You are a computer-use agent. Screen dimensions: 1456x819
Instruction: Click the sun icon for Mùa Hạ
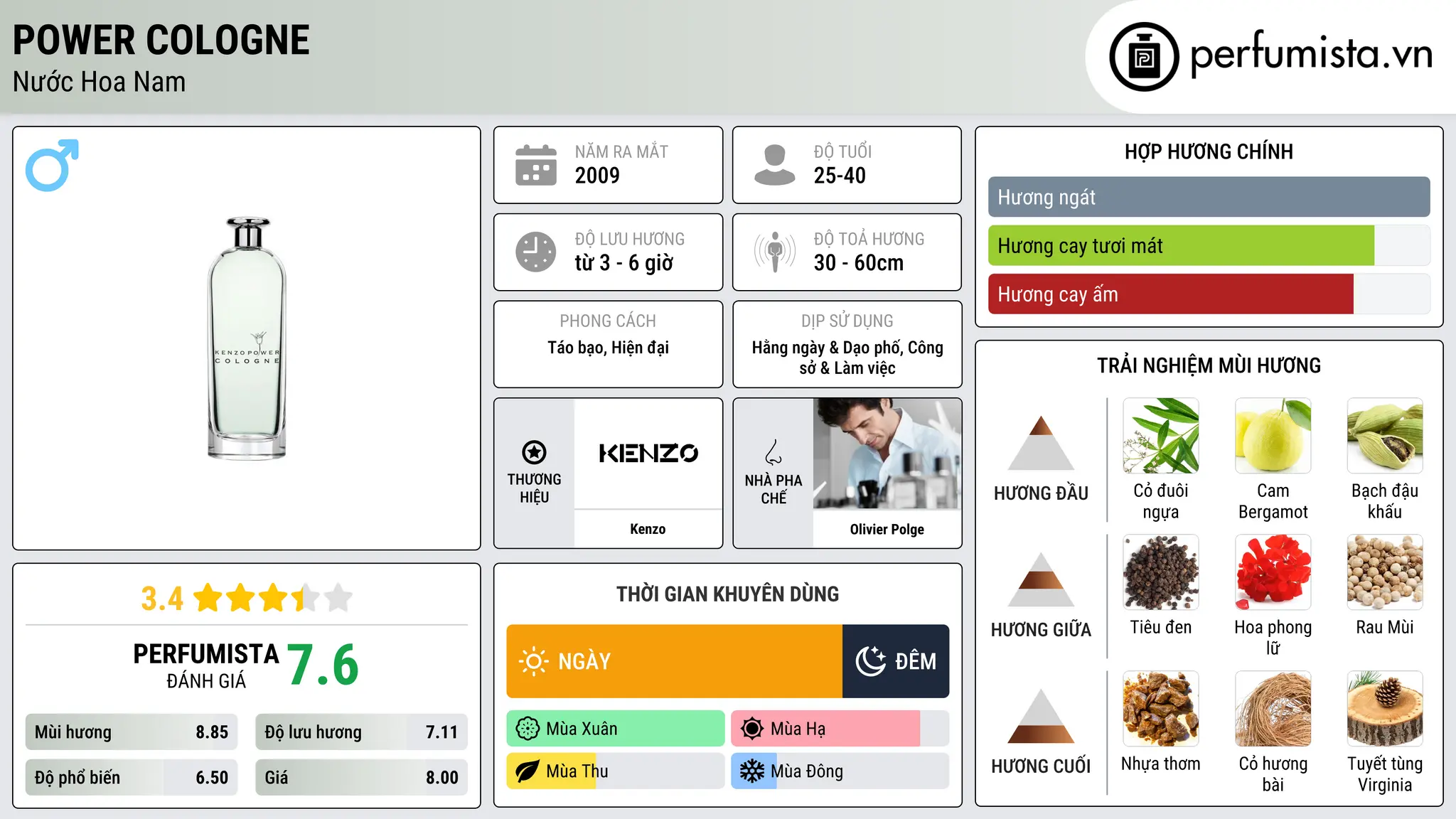pos(752,729)
